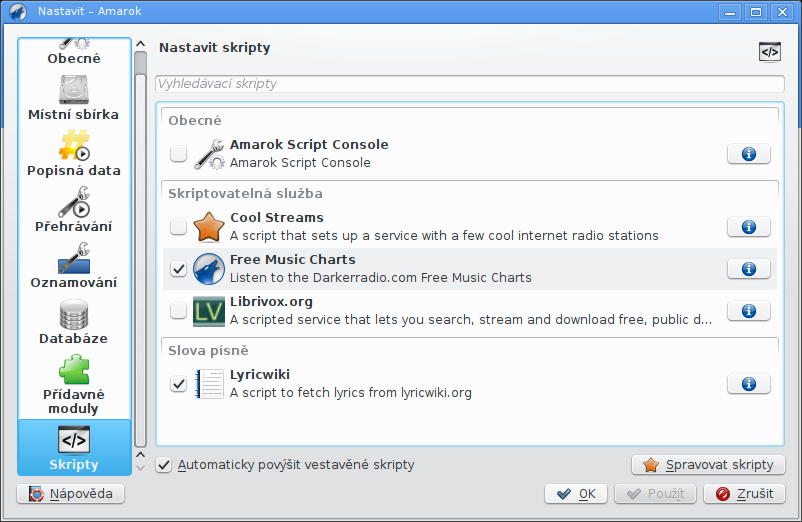Enable the Librivox.org script

click(179, 310)
